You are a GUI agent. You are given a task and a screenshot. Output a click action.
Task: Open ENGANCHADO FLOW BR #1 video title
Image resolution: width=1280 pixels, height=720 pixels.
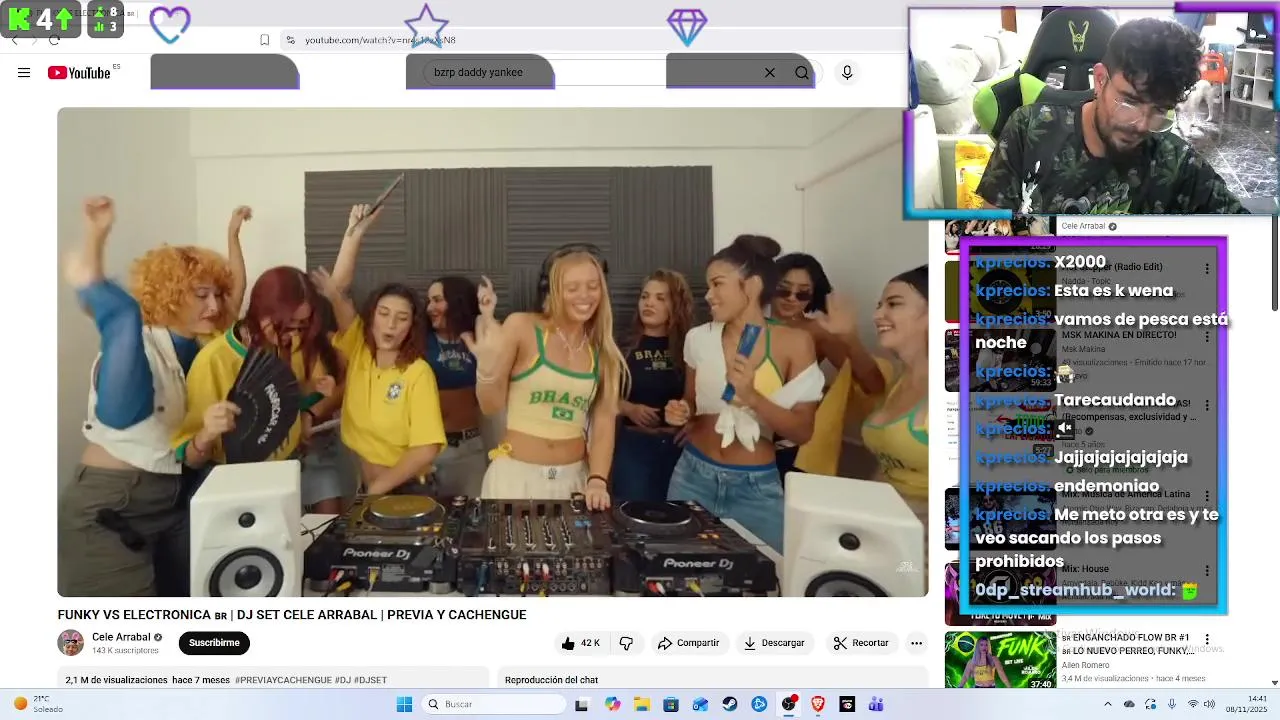[x=1126, y=644]
